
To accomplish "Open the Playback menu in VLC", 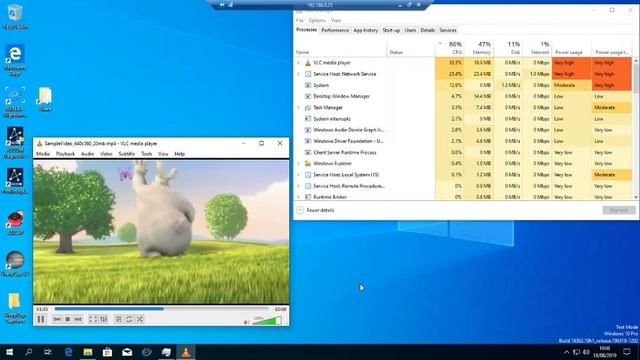I will click(x=65, y=154).
